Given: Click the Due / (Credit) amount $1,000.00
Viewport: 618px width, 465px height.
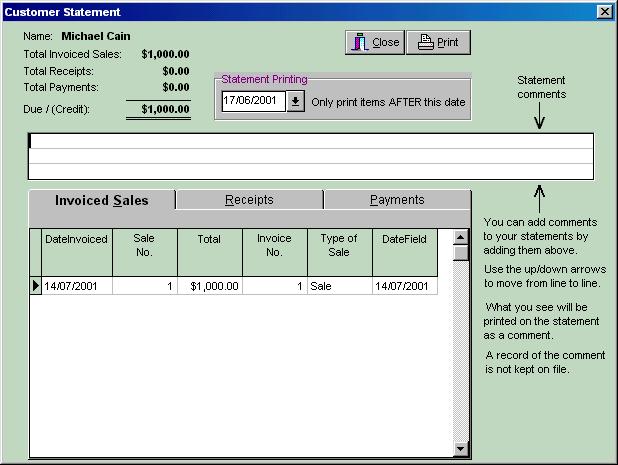Looking at the screenshot, I should 166,109.
